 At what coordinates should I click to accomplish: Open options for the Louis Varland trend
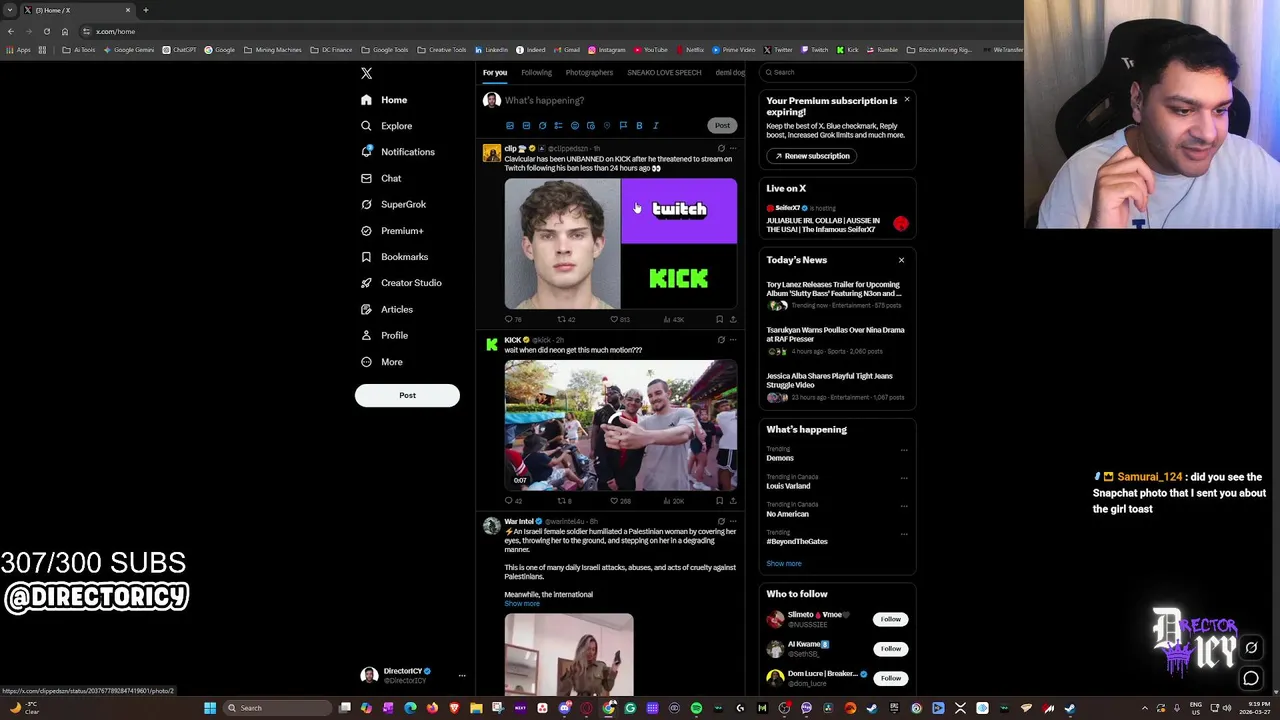[x=904, y=478]
